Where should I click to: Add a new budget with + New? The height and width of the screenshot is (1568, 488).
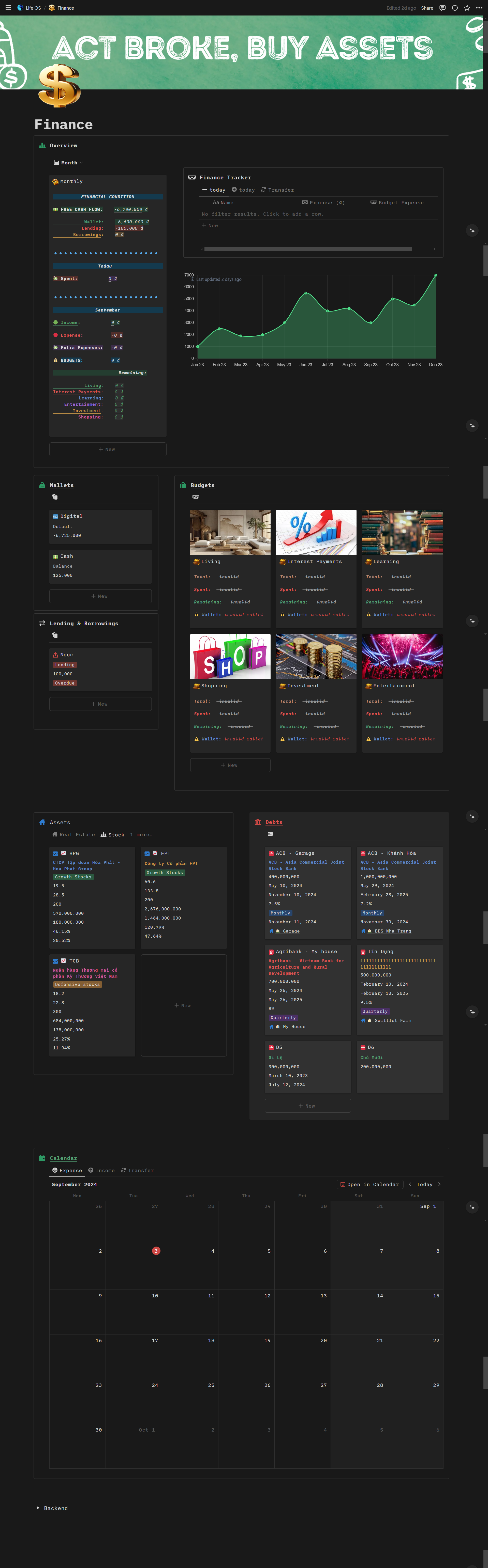coord(230,765)
